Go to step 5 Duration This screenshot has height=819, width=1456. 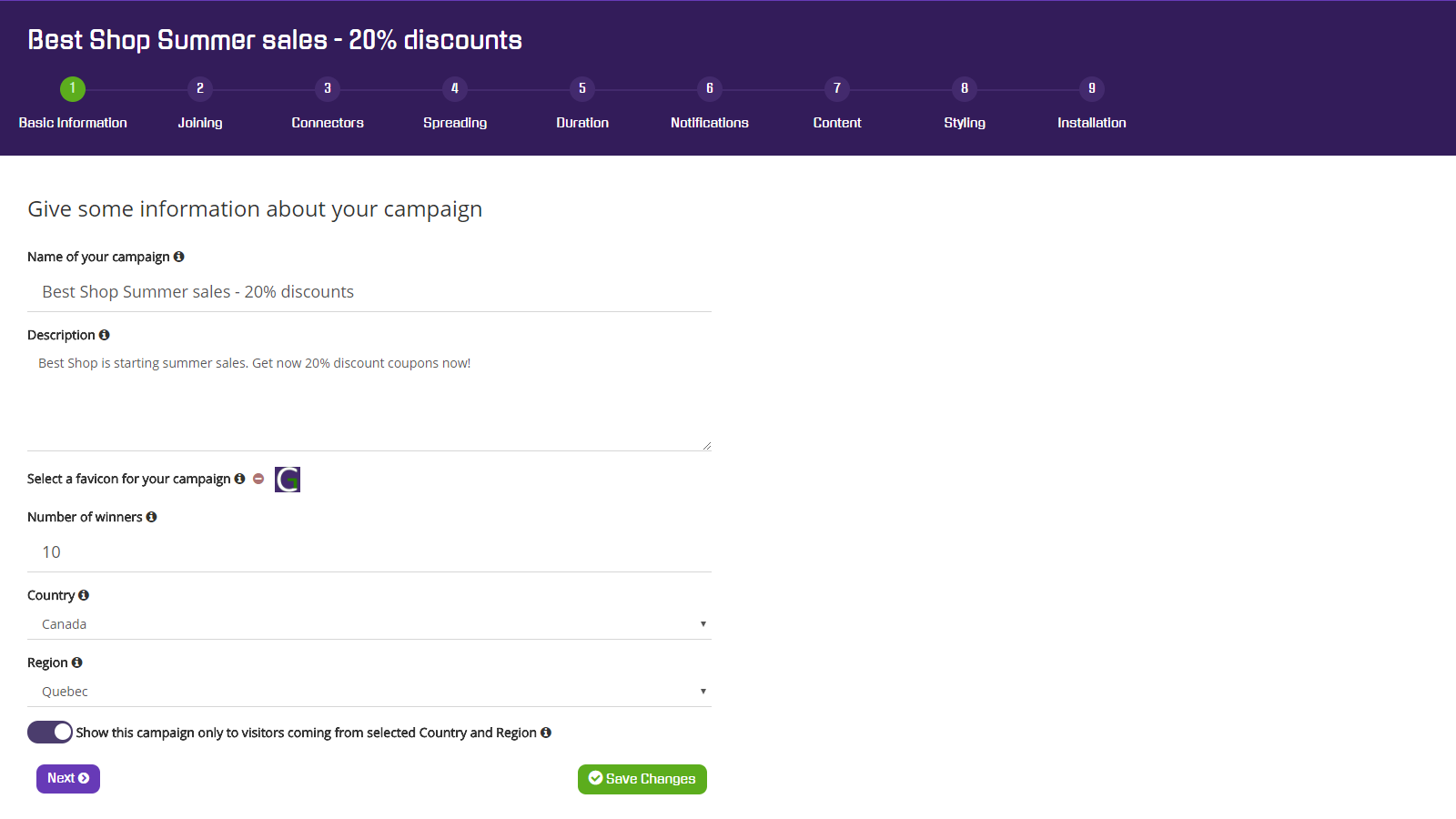pyautogui.click(x=582, y=103)
